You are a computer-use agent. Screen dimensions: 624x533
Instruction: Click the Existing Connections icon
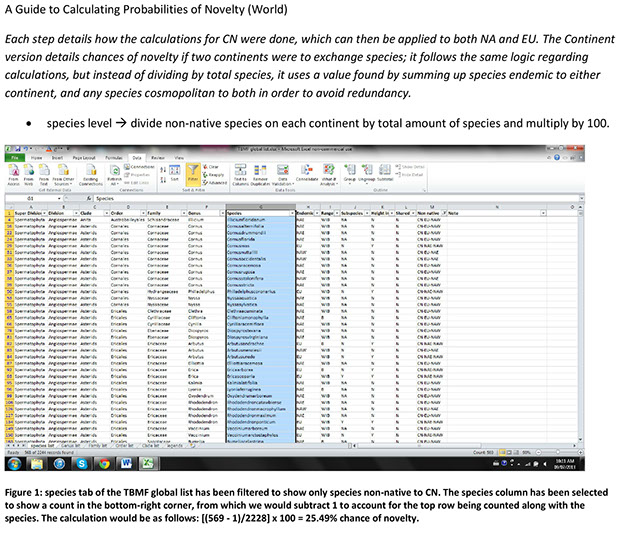click(x=91, y=175)
